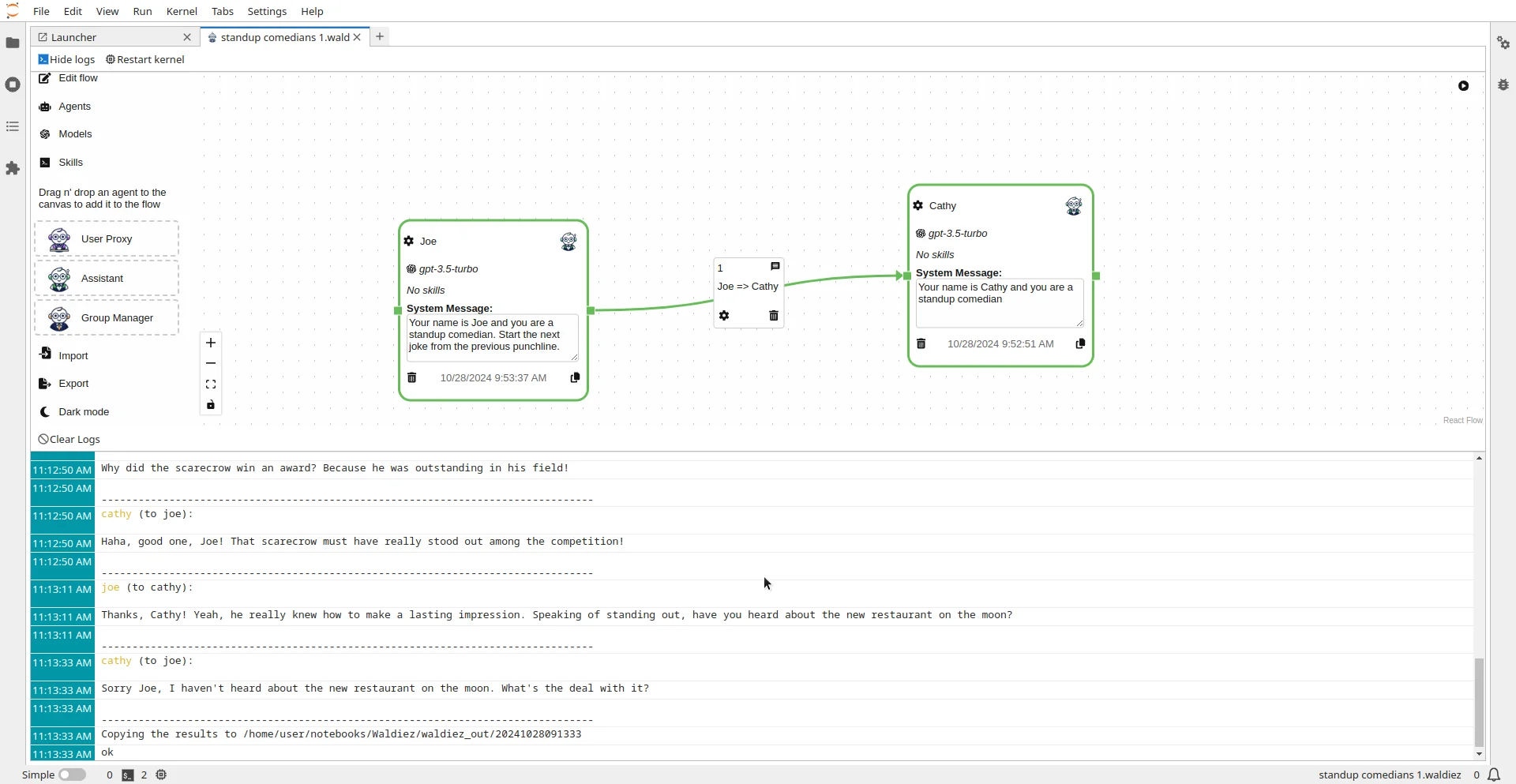Screen dimensions: 1516x784
Task: Add a new launcher tab
Action: pos(380,36)
